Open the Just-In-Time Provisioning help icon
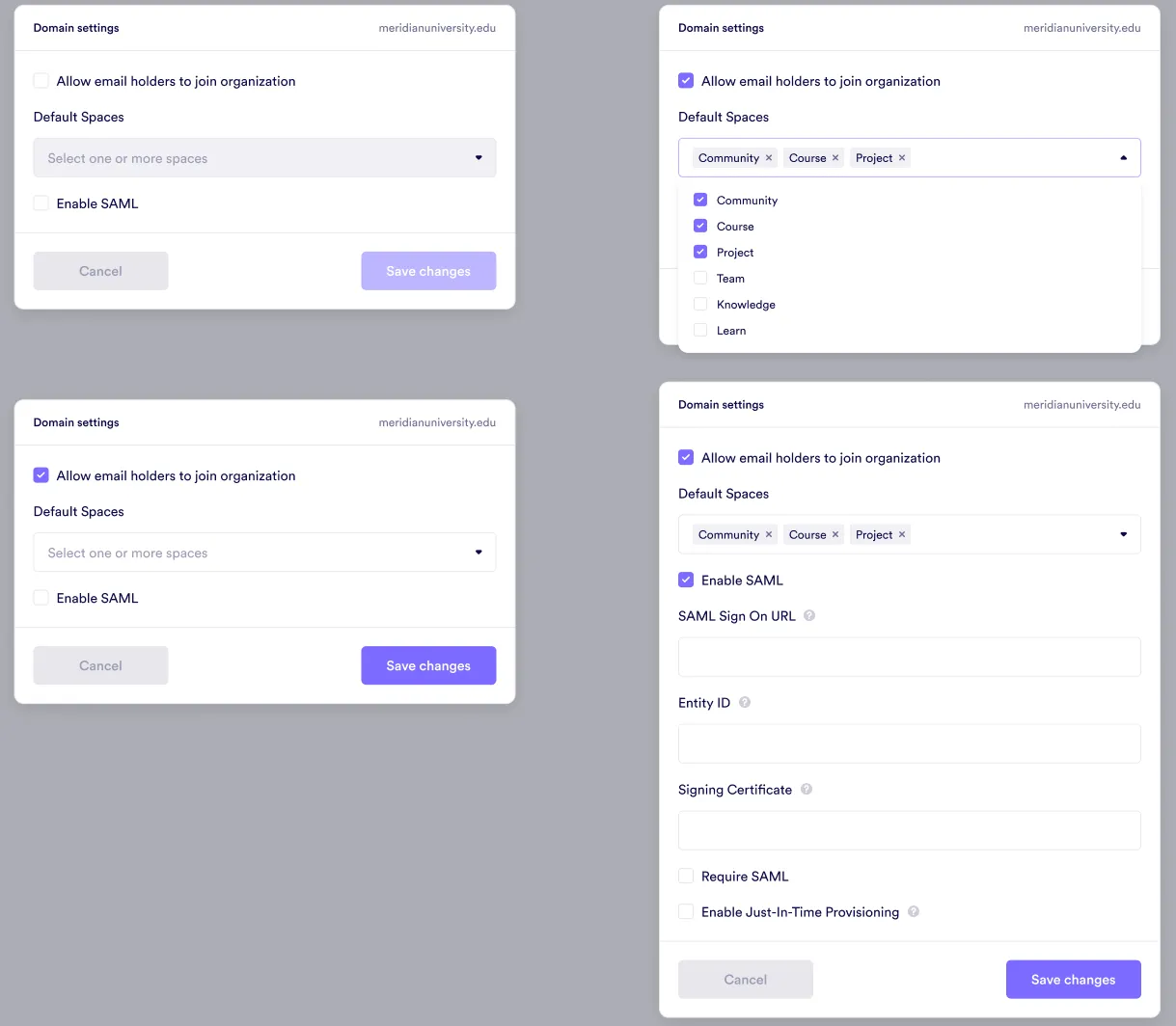 pyautogui.click(x=913, y=911)
